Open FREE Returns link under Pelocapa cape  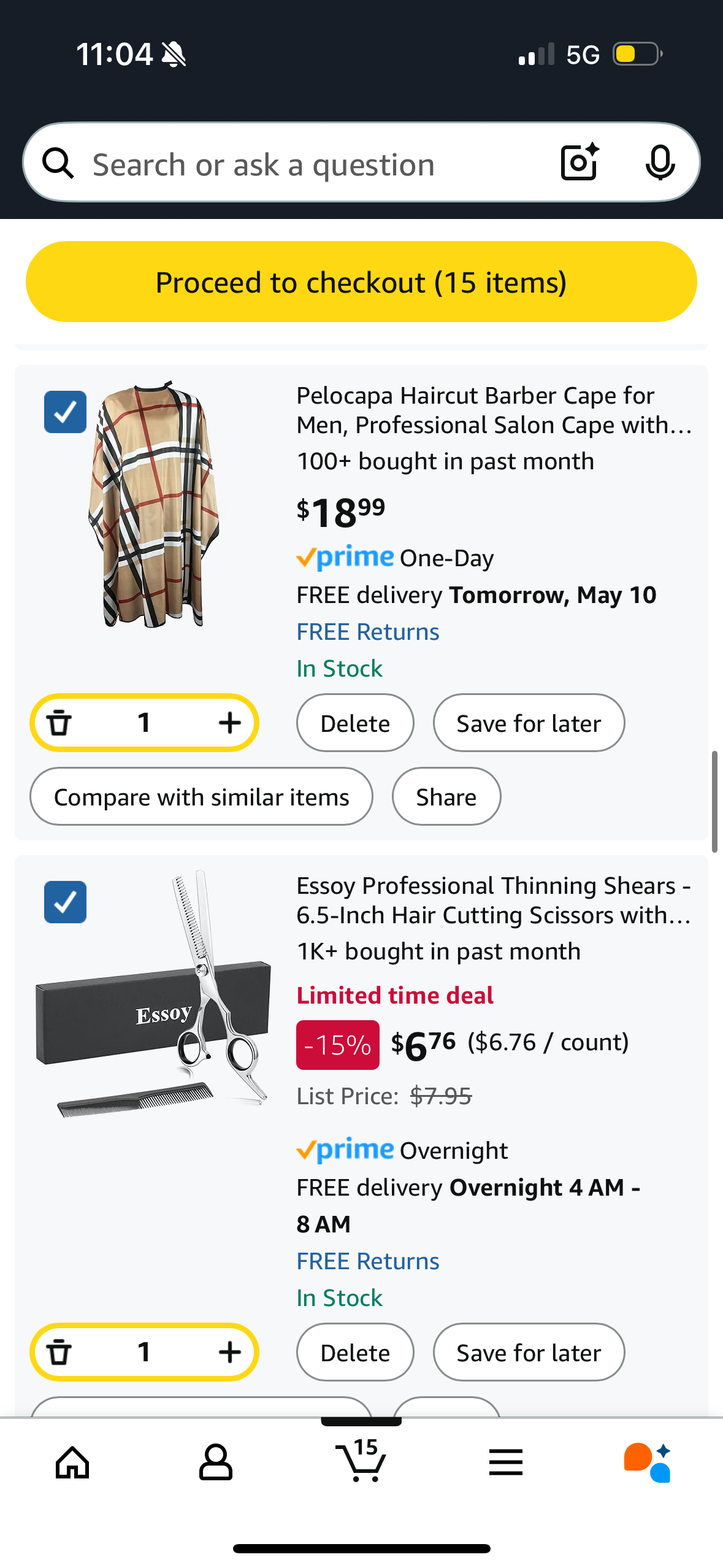point(368,632)
